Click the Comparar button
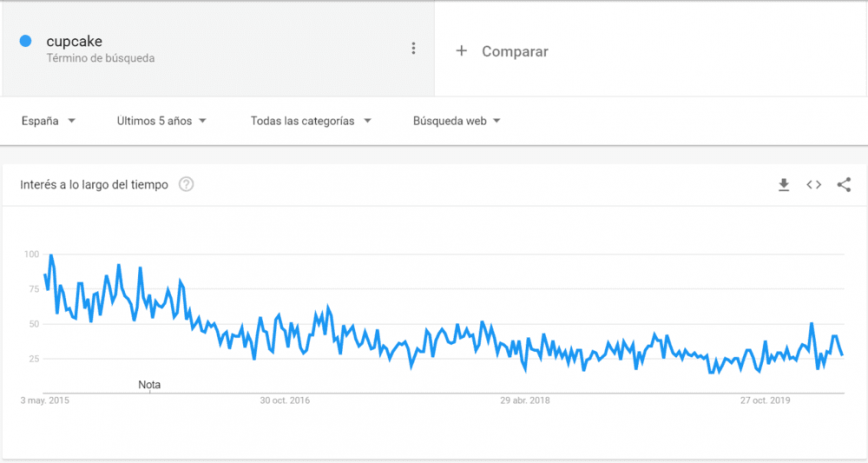 [x=514, y=51]
